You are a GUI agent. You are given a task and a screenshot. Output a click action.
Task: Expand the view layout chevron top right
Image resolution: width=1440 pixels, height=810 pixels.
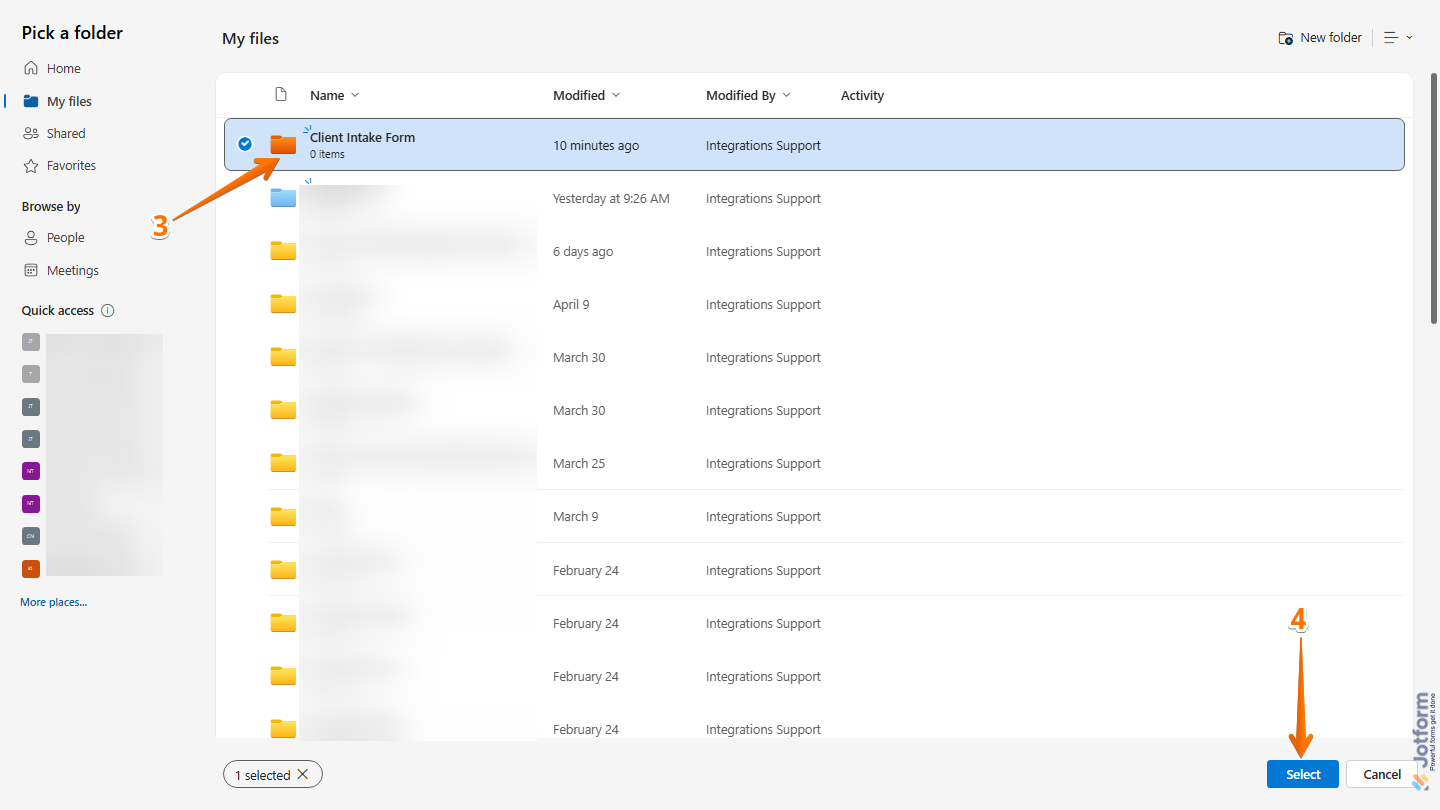pos(1410,37)
